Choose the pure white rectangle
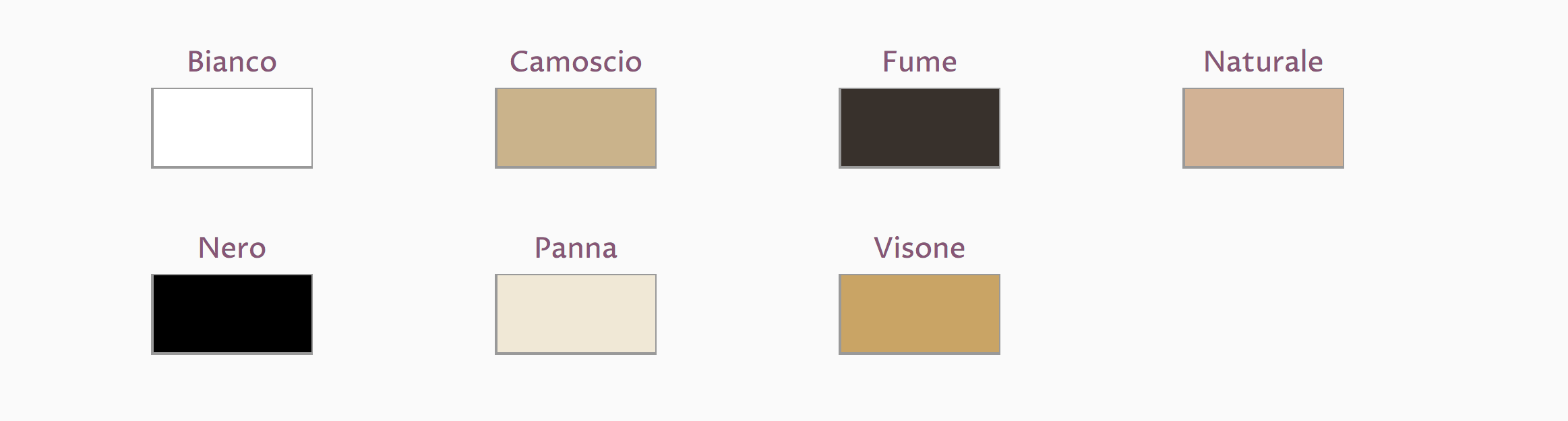This screenshot has height=421, width=1568. click(x=232, y=128)
